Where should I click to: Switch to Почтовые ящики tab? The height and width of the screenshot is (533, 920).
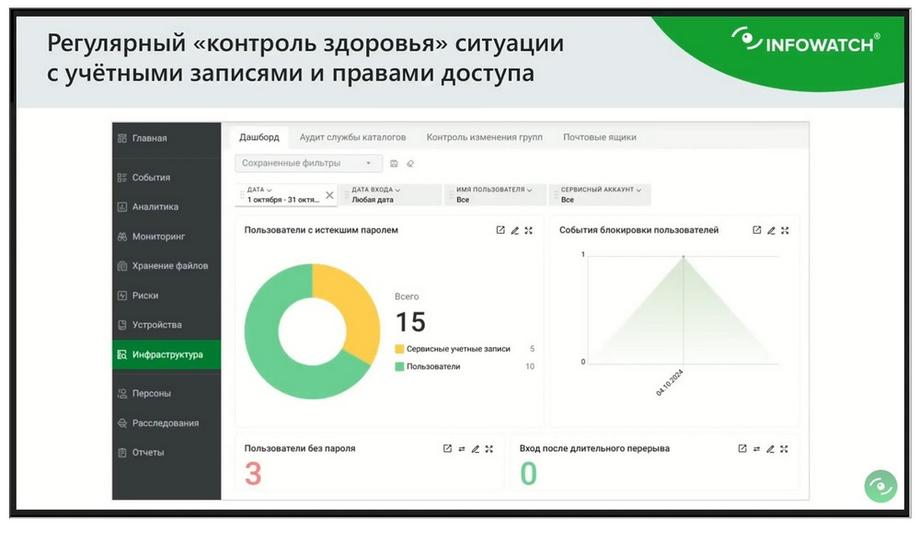600,137
